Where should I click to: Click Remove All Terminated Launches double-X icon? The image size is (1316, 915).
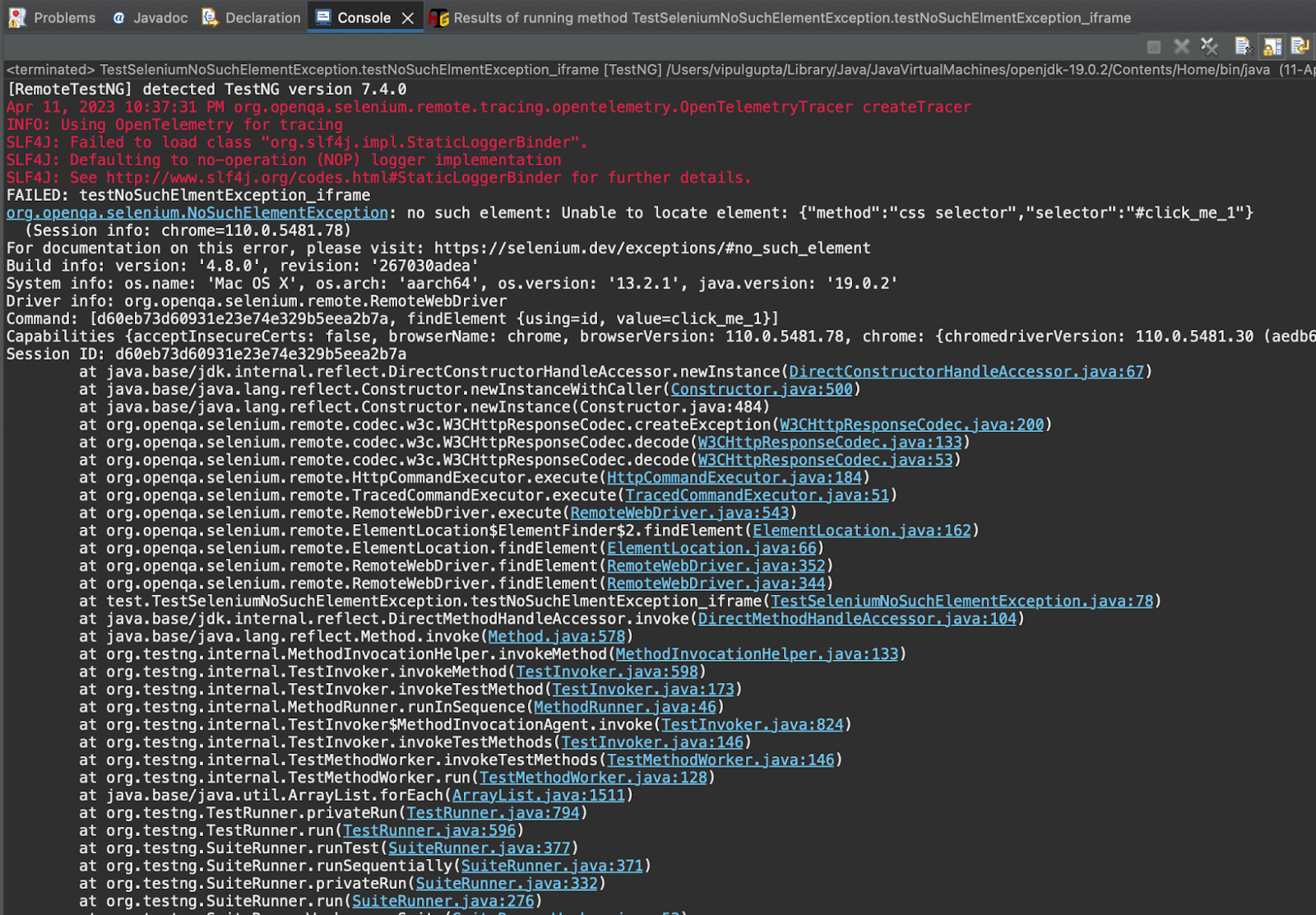(1208, 47)
